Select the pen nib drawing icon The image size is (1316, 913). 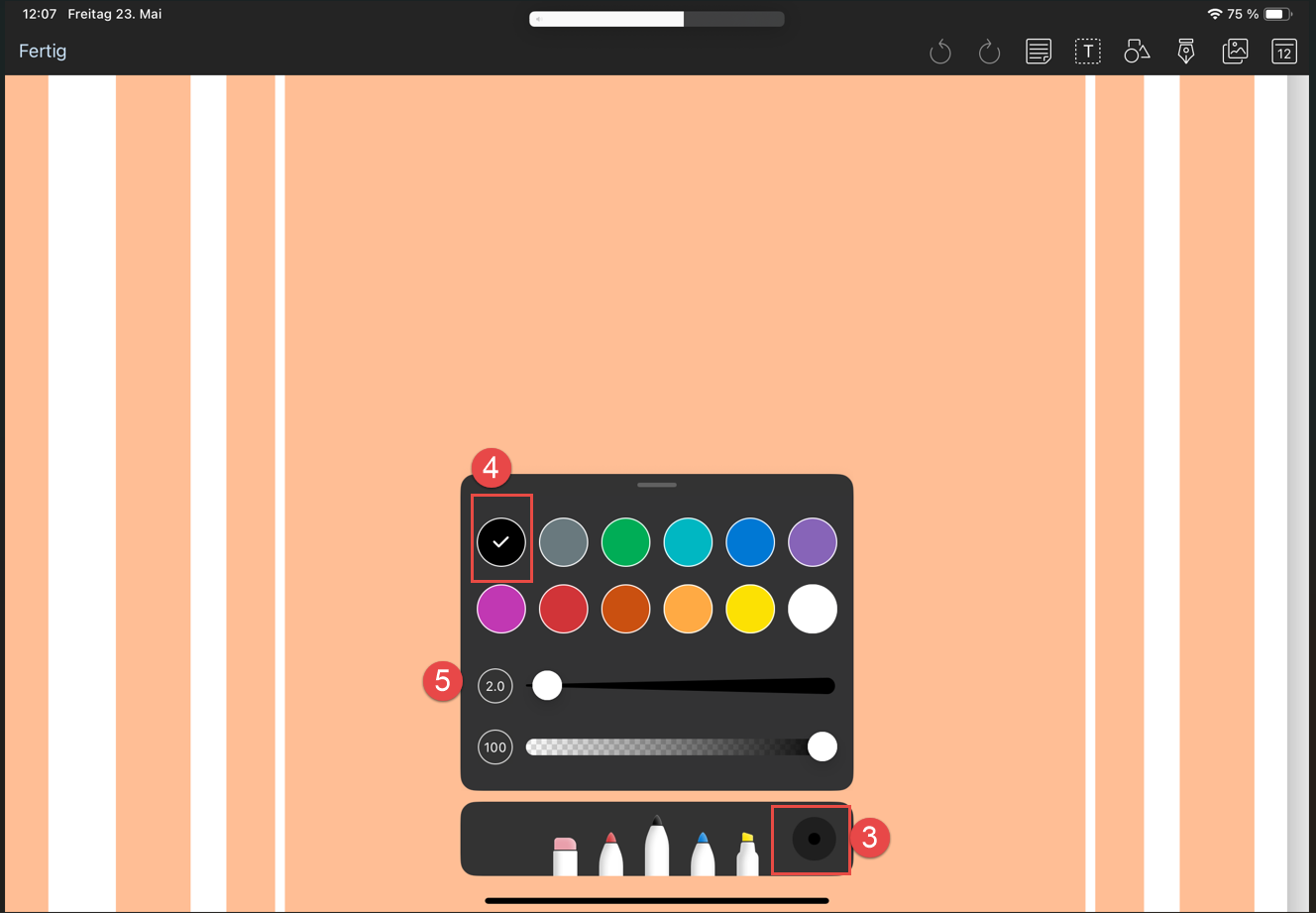tap(1186, 52)
